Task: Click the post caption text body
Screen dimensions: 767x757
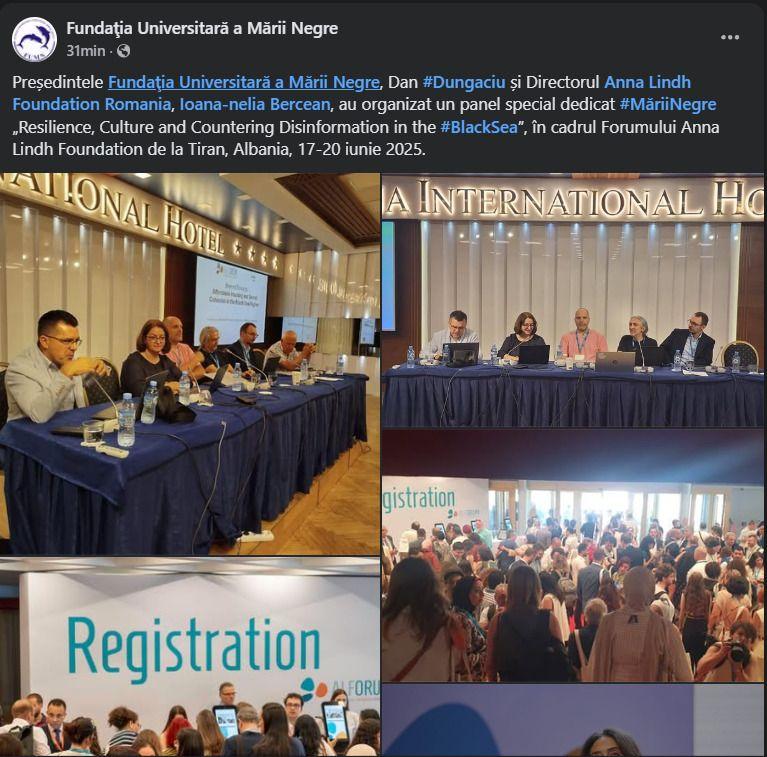Action: click(365, 115)
